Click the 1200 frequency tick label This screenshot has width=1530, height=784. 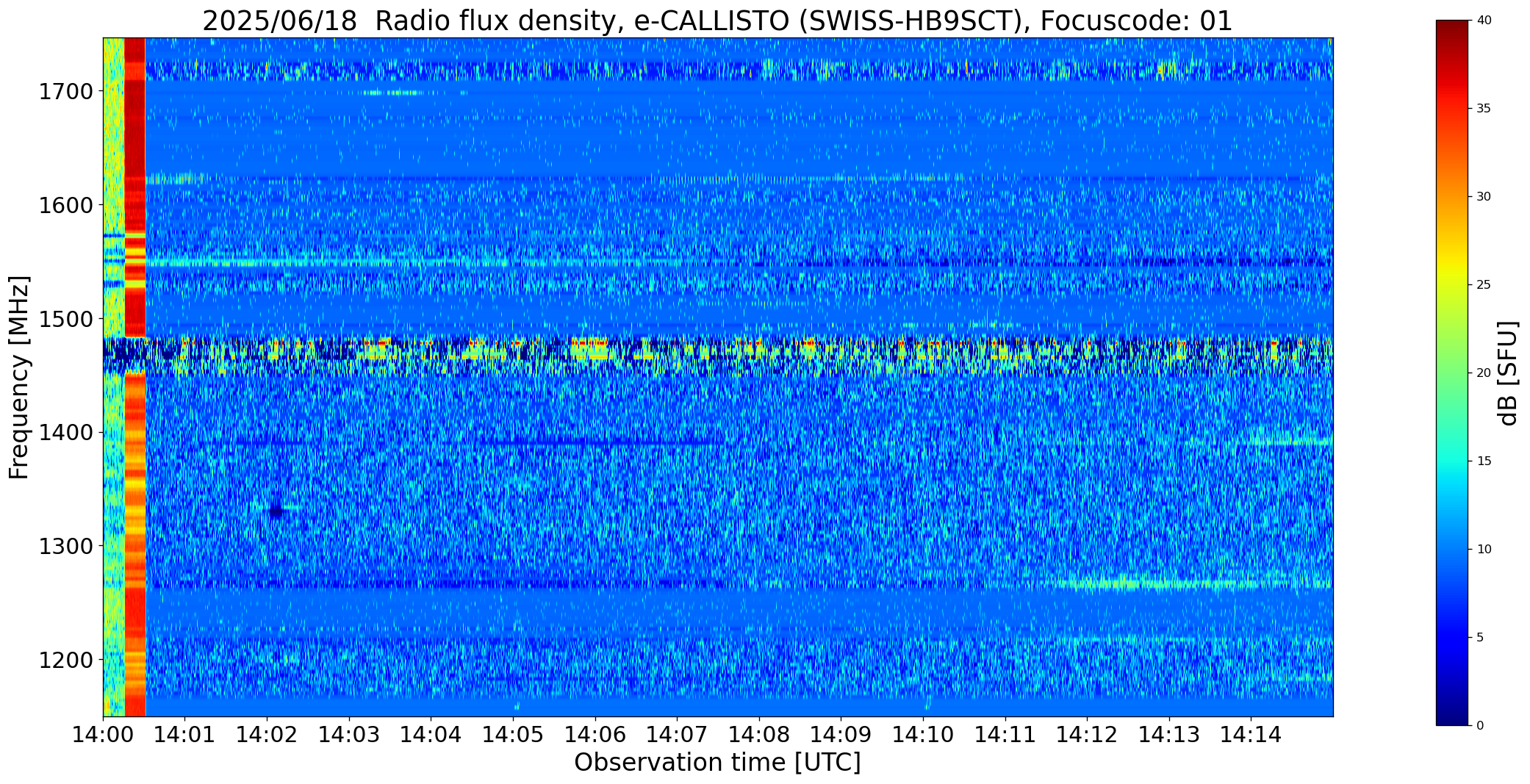66,660
